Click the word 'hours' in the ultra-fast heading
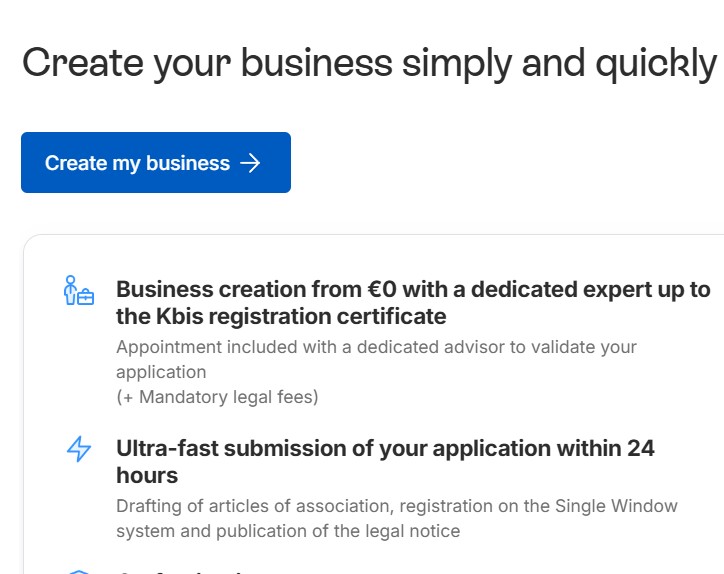The width and height of the screenshot is (724, 574). click(147, 475)
